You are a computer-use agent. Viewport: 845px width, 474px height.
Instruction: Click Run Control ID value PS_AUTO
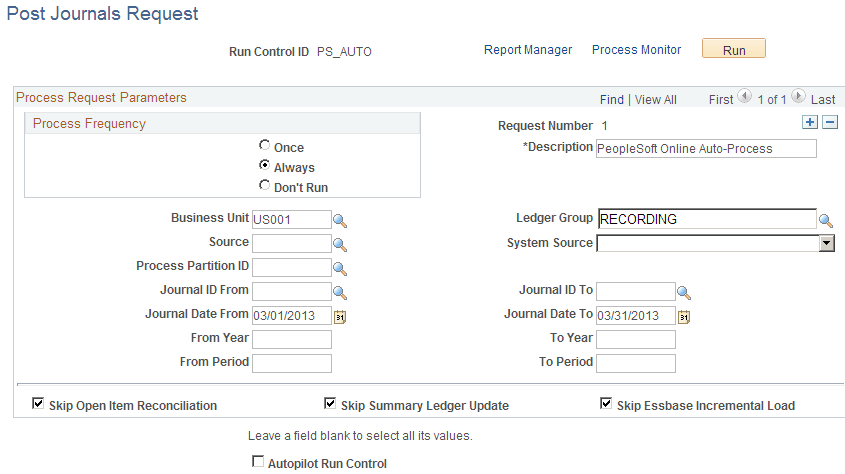pyautogui.click(x=344, y=52)
